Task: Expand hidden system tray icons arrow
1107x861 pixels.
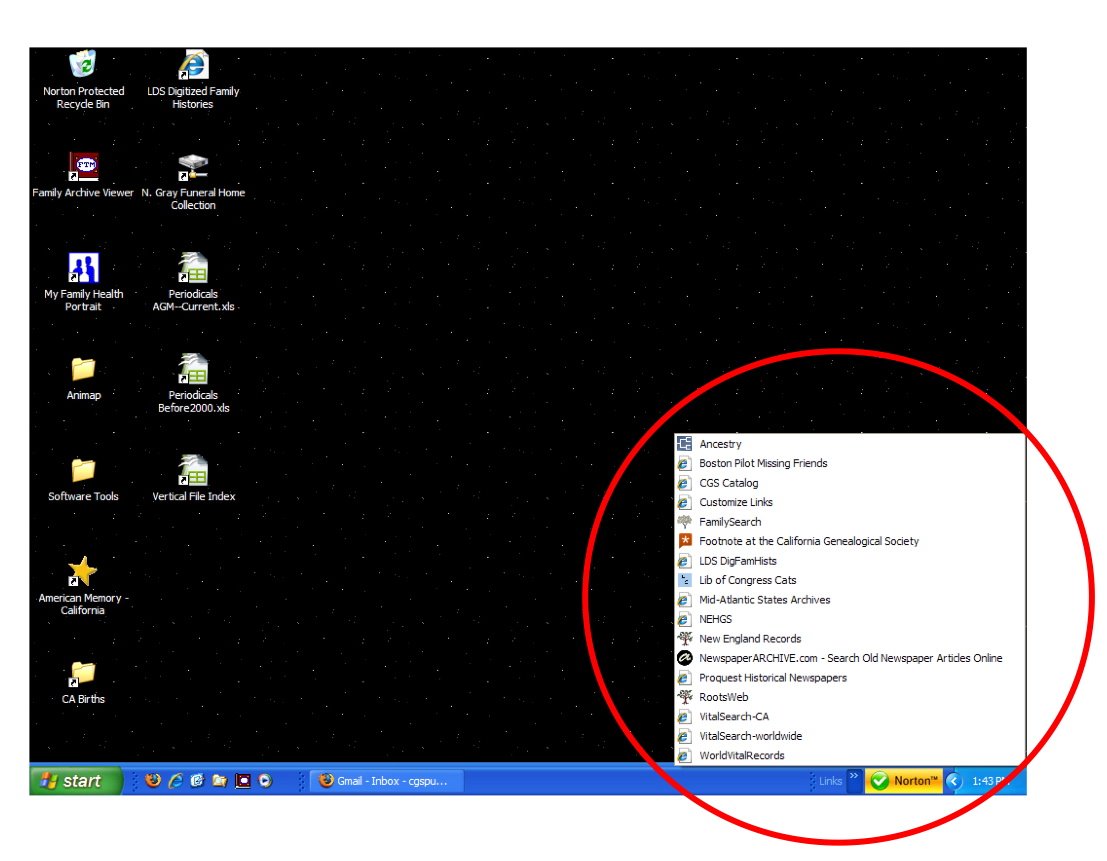Action: click(954, 781)
